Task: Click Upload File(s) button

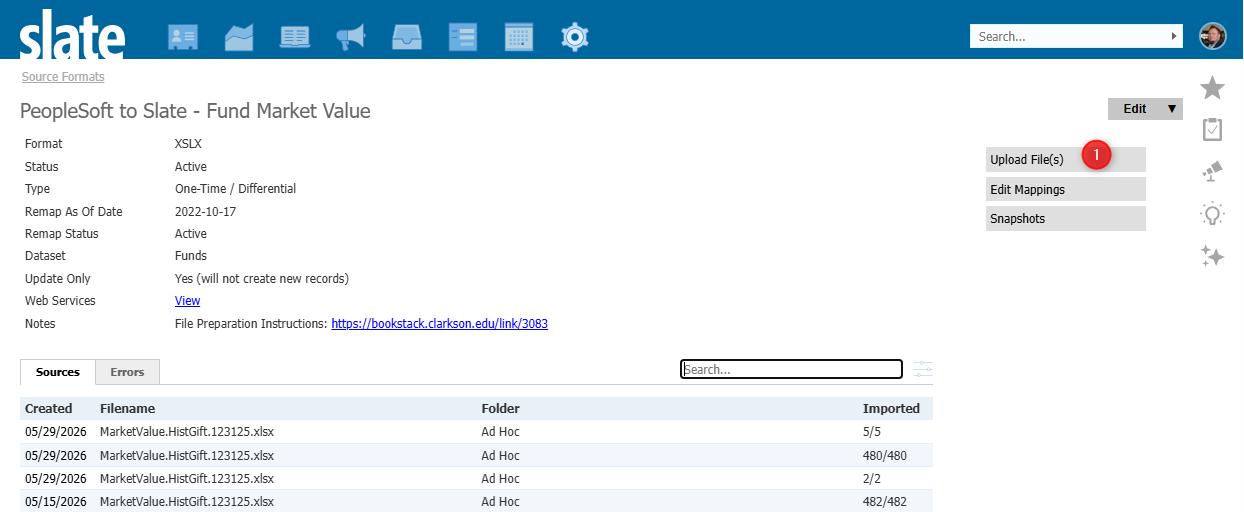Action: tap(1065, 159)
